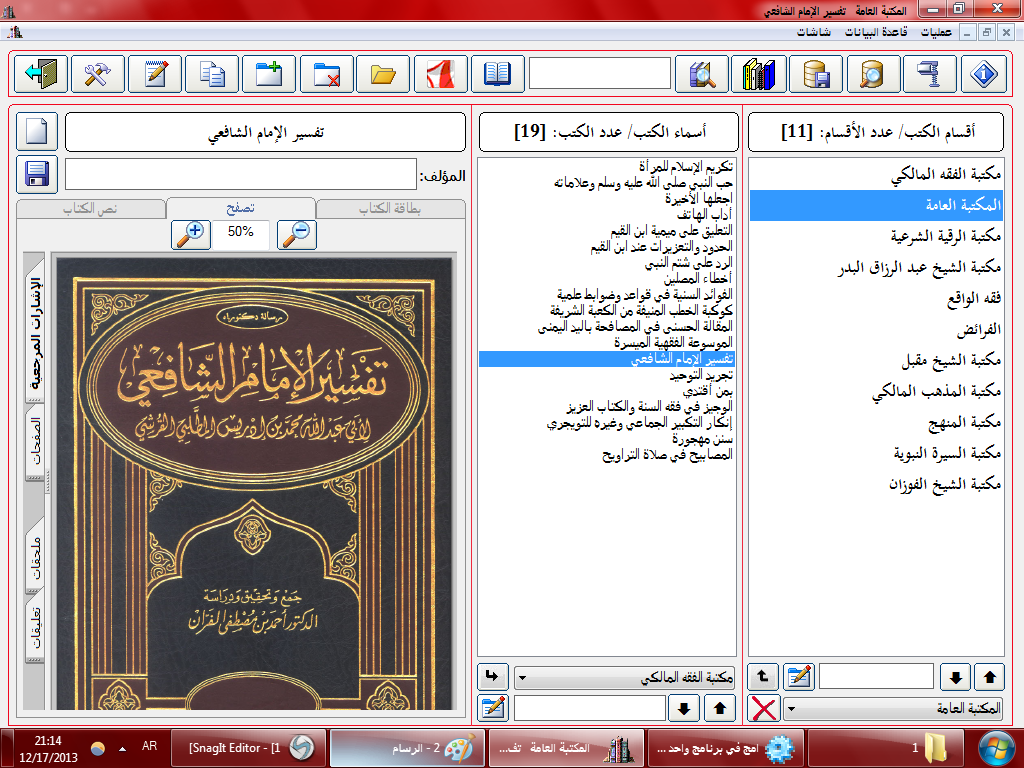This screenshot has height=768, width=1024.
Task: Click the delete folder icon with red X
Action: pos(326,75)
